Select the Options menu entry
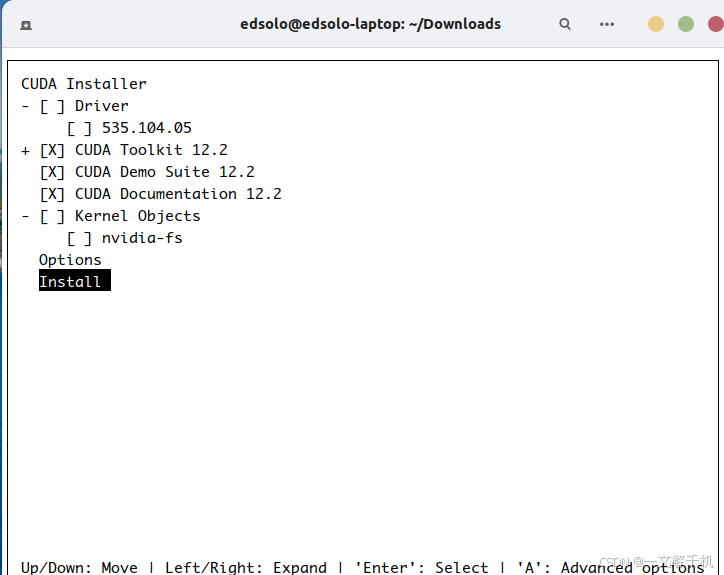724x575 pixels. coord(70,260)
